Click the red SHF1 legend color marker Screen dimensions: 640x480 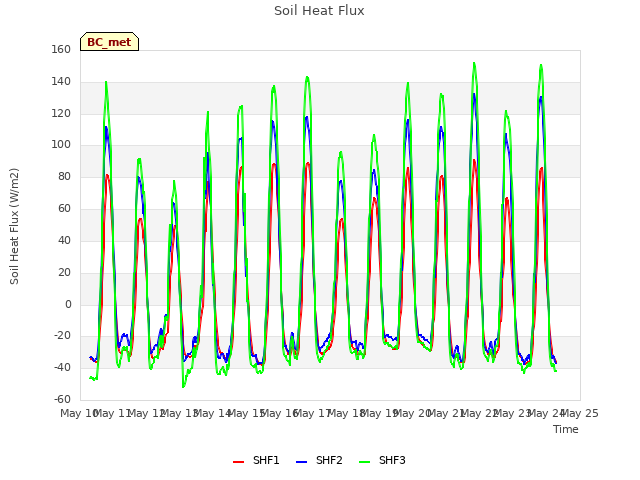(x=238, y=462)
